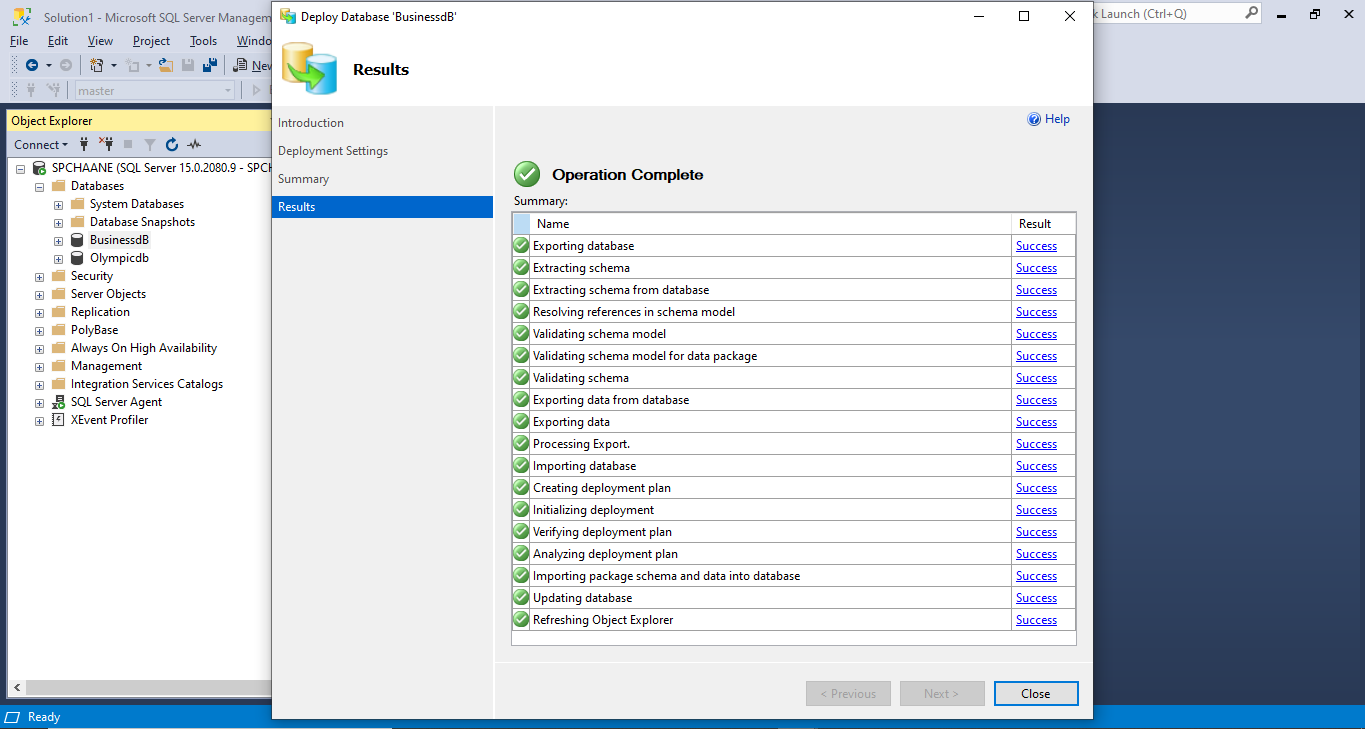Expand the Database Snapshots node
This screenshot has height=729, width=1365.
58,222
